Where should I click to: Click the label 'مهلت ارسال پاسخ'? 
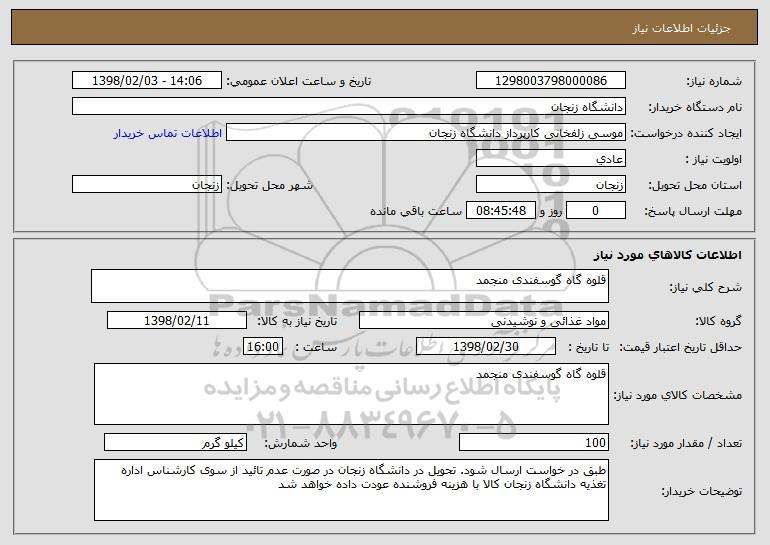(x=693, y=211)
